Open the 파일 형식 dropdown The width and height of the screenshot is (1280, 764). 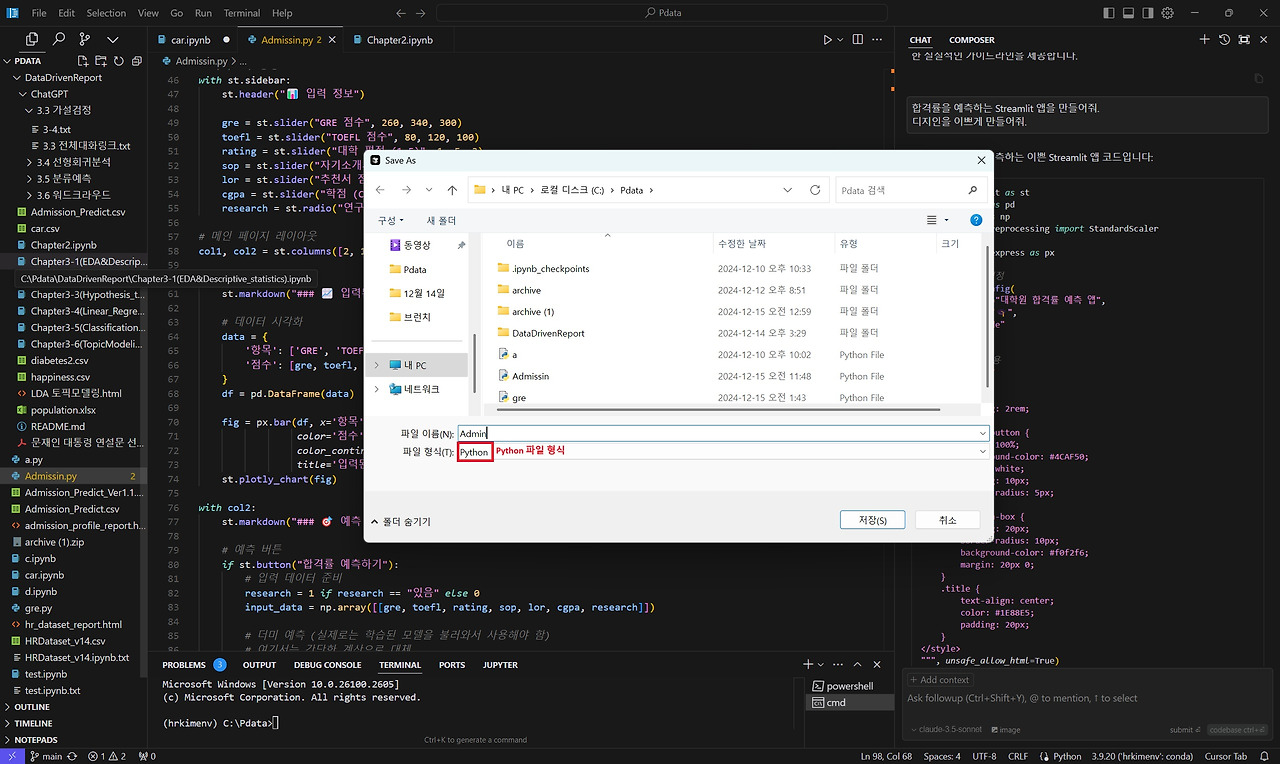(723, 452)
